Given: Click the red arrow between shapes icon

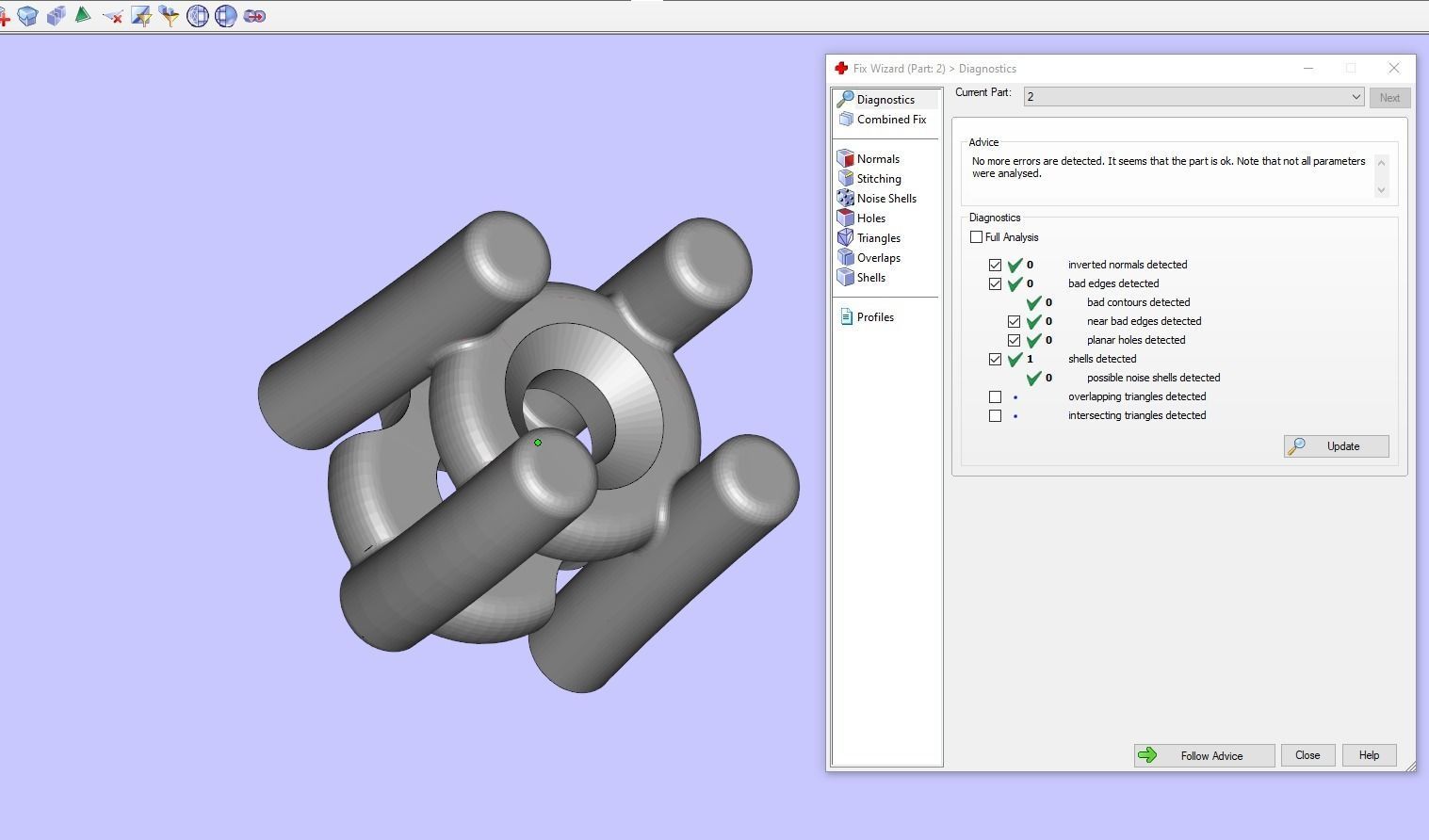Looking at the screenshot, I should click(x=253, y=16).
